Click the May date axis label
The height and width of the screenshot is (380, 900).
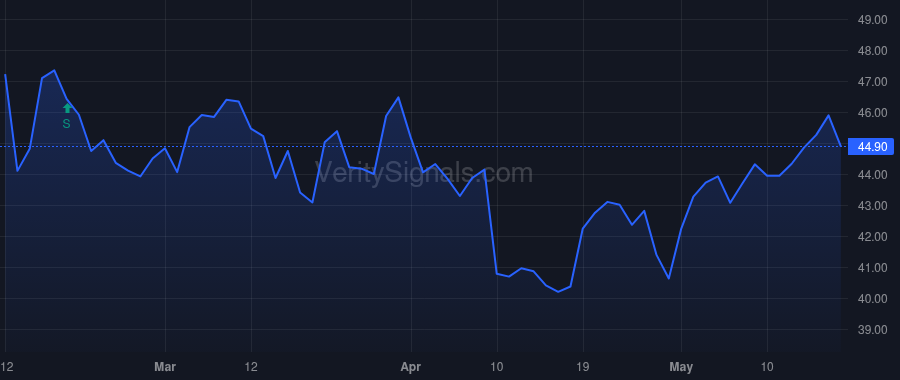681,367
